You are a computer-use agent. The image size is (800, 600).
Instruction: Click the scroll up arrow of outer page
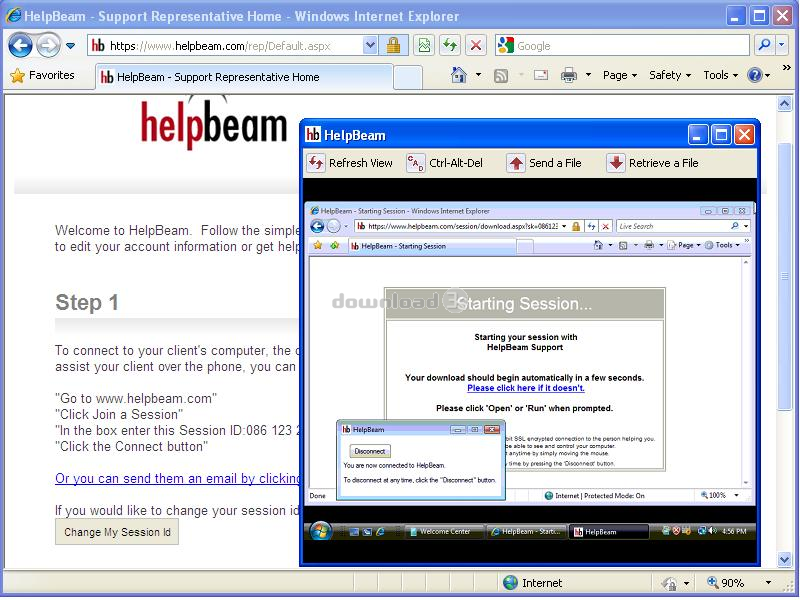point(784,104)
